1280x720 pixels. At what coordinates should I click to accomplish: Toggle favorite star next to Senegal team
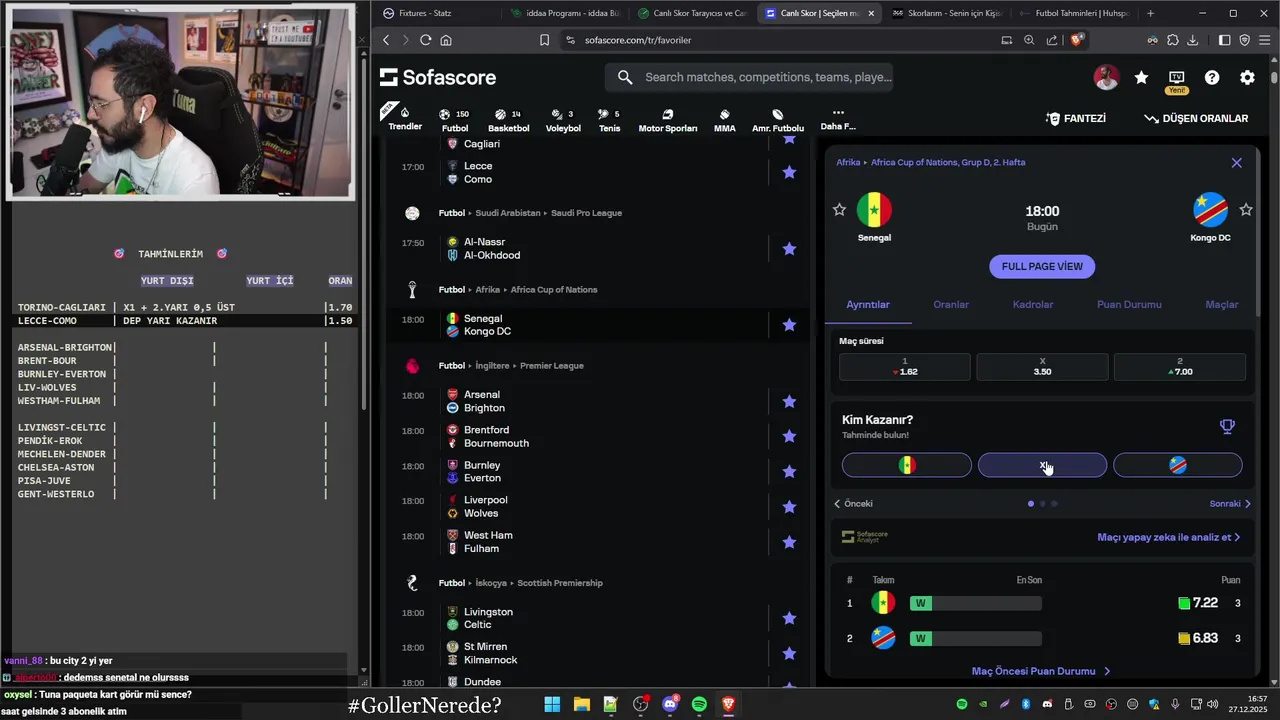point(839,210)
